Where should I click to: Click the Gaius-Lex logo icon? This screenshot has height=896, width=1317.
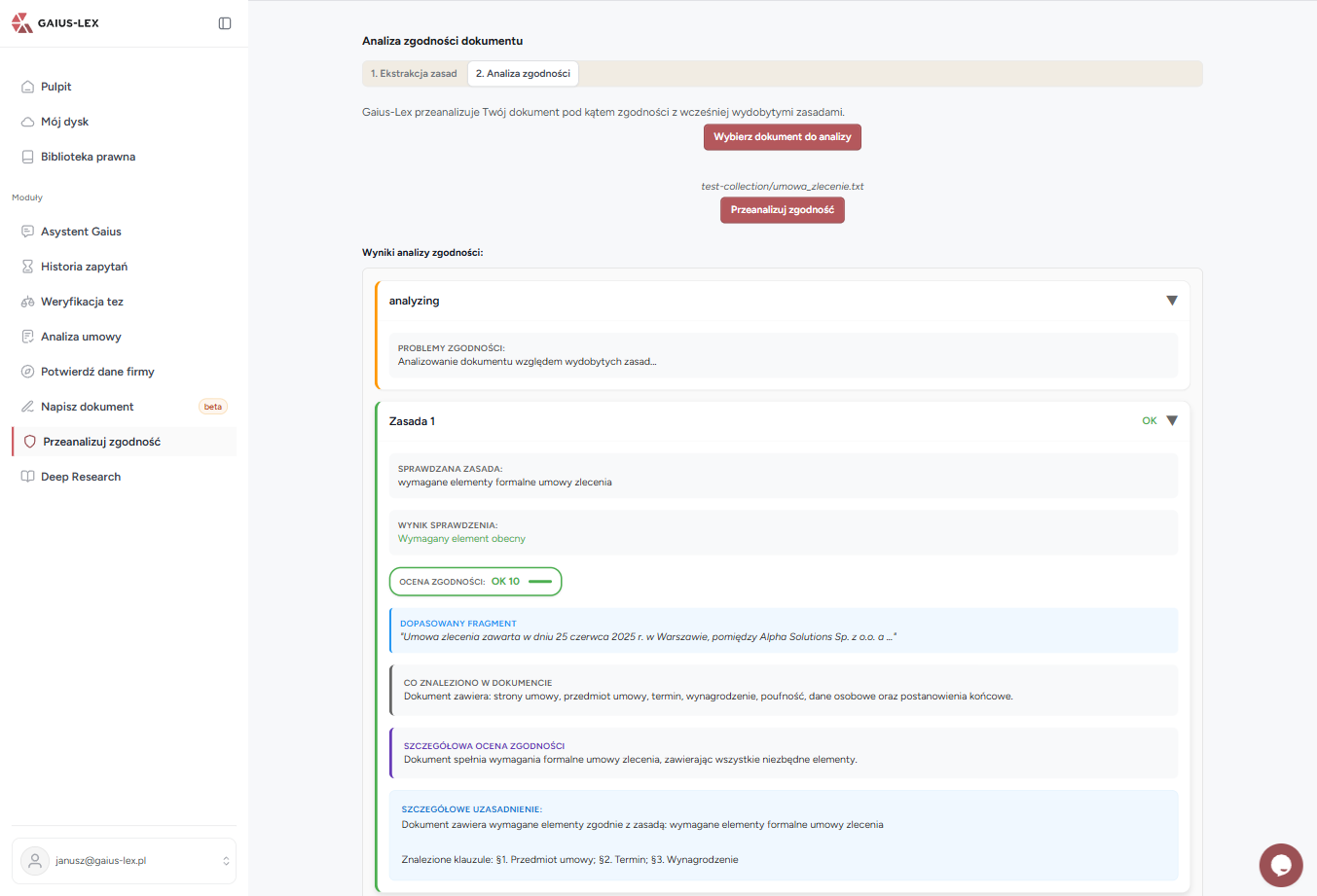pos(21,23)
